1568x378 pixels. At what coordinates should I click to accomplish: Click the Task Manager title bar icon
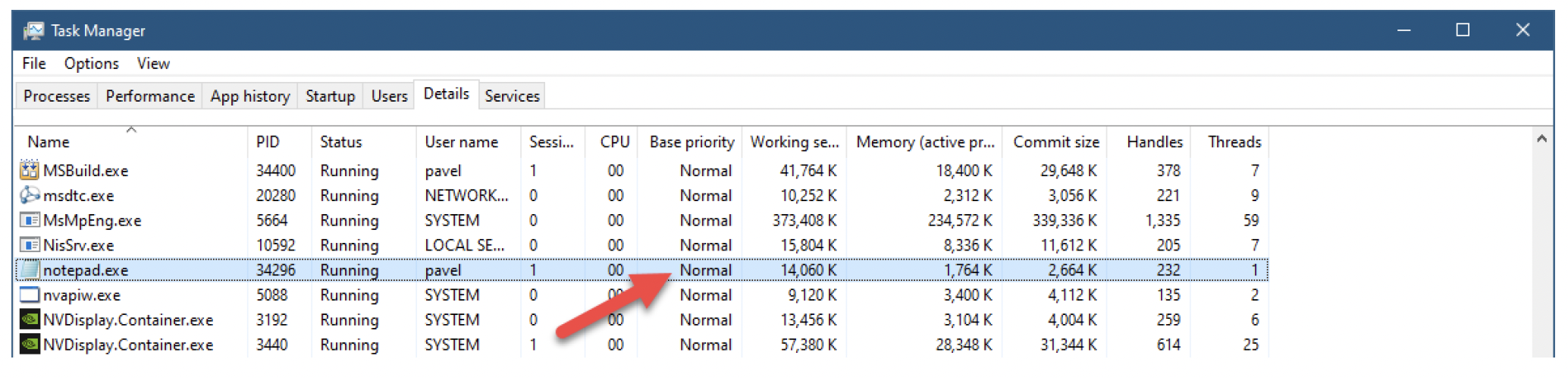33,30
